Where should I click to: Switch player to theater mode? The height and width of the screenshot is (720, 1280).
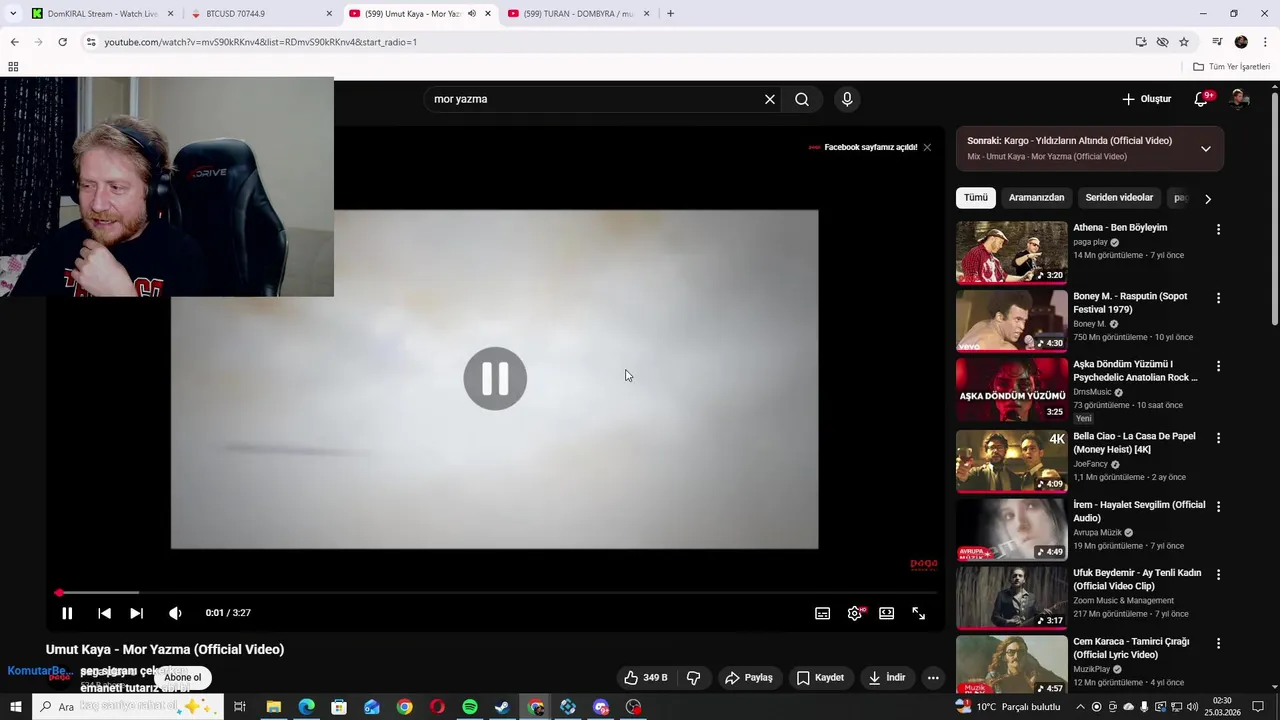coord(886,613)
